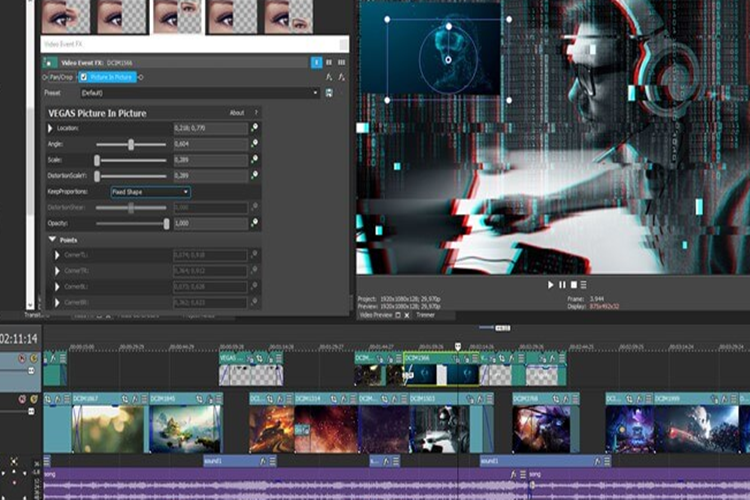
Task: Open the preview transport menu icon
Action: point(584,285)
